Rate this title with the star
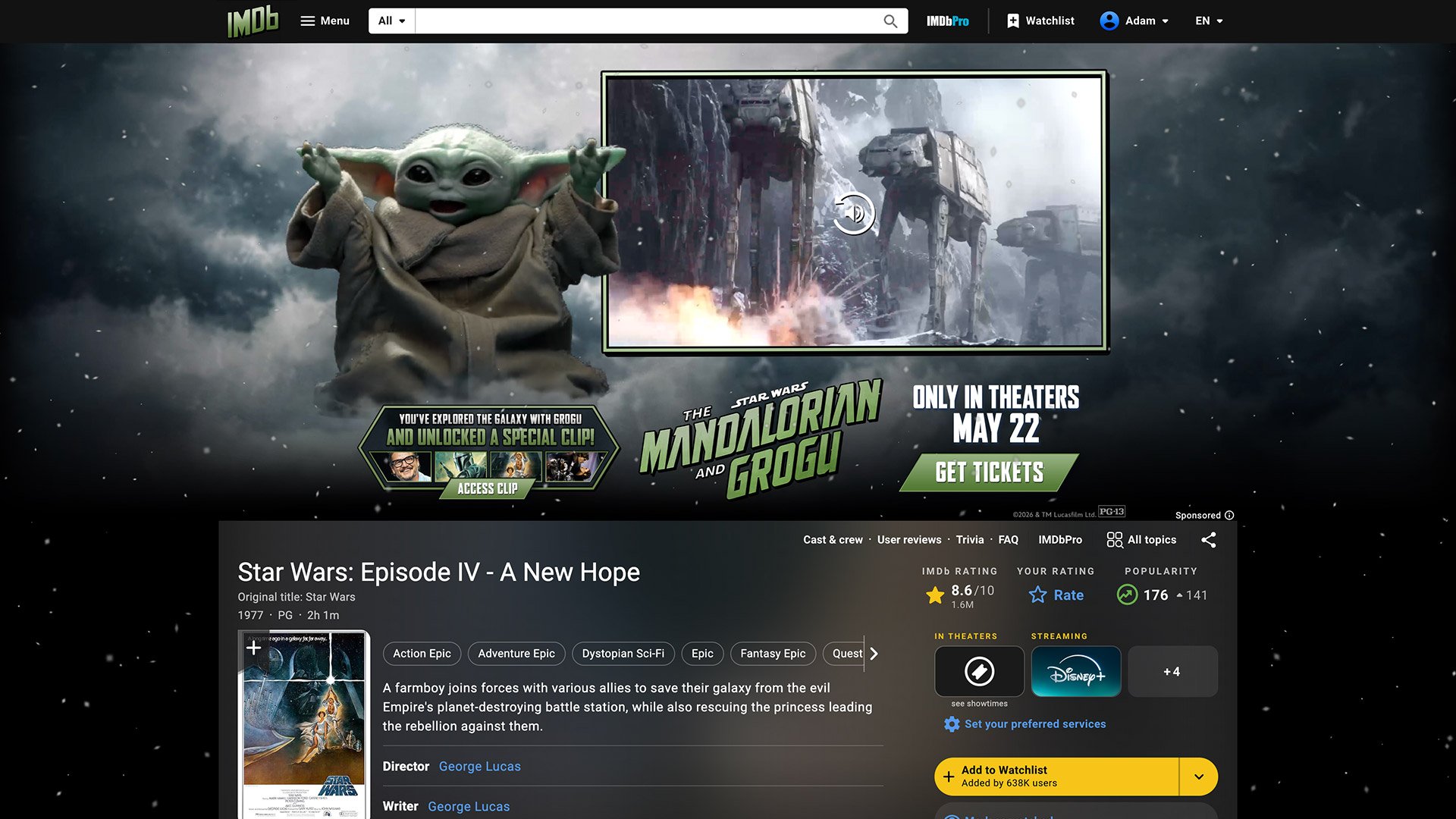The height and width of the screenshot is (819, 1456). pos(1056,595)
